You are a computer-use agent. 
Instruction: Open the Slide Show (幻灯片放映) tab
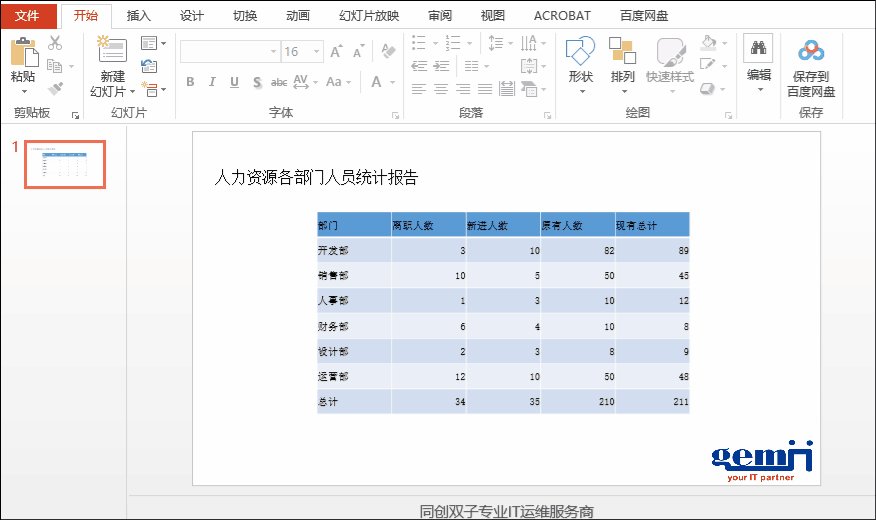click(369, 16)
